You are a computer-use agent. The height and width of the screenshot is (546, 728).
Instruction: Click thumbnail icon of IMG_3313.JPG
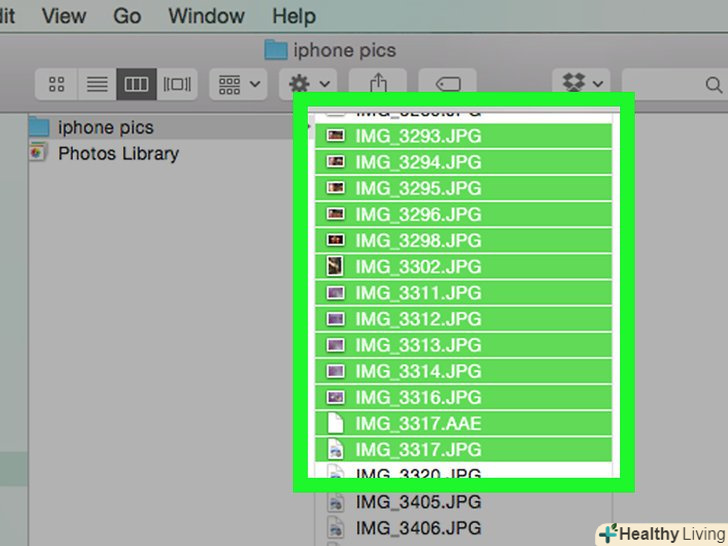[x=335, y=344]
